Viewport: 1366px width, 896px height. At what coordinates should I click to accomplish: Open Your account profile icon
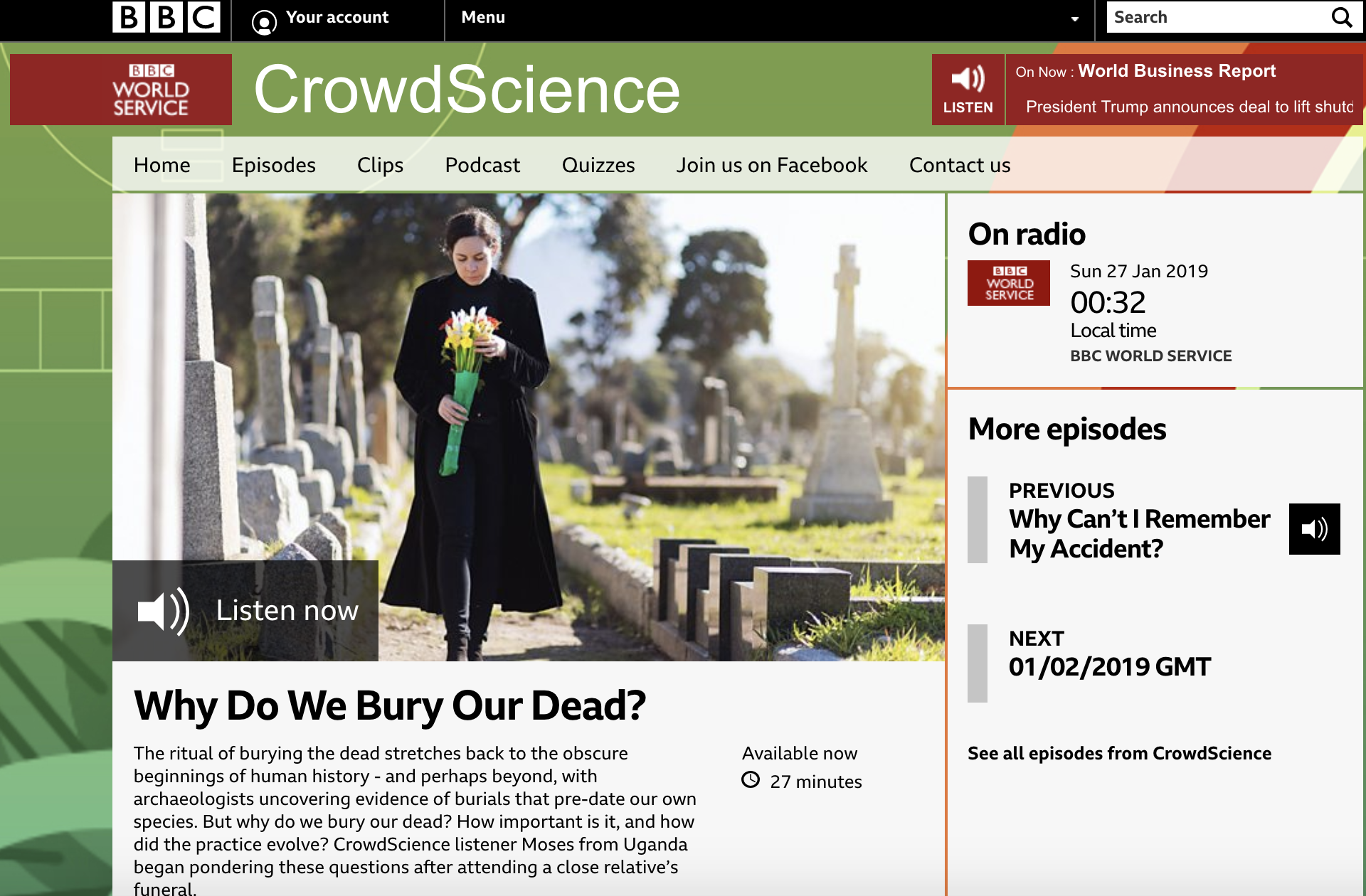(x=264, y=22)
